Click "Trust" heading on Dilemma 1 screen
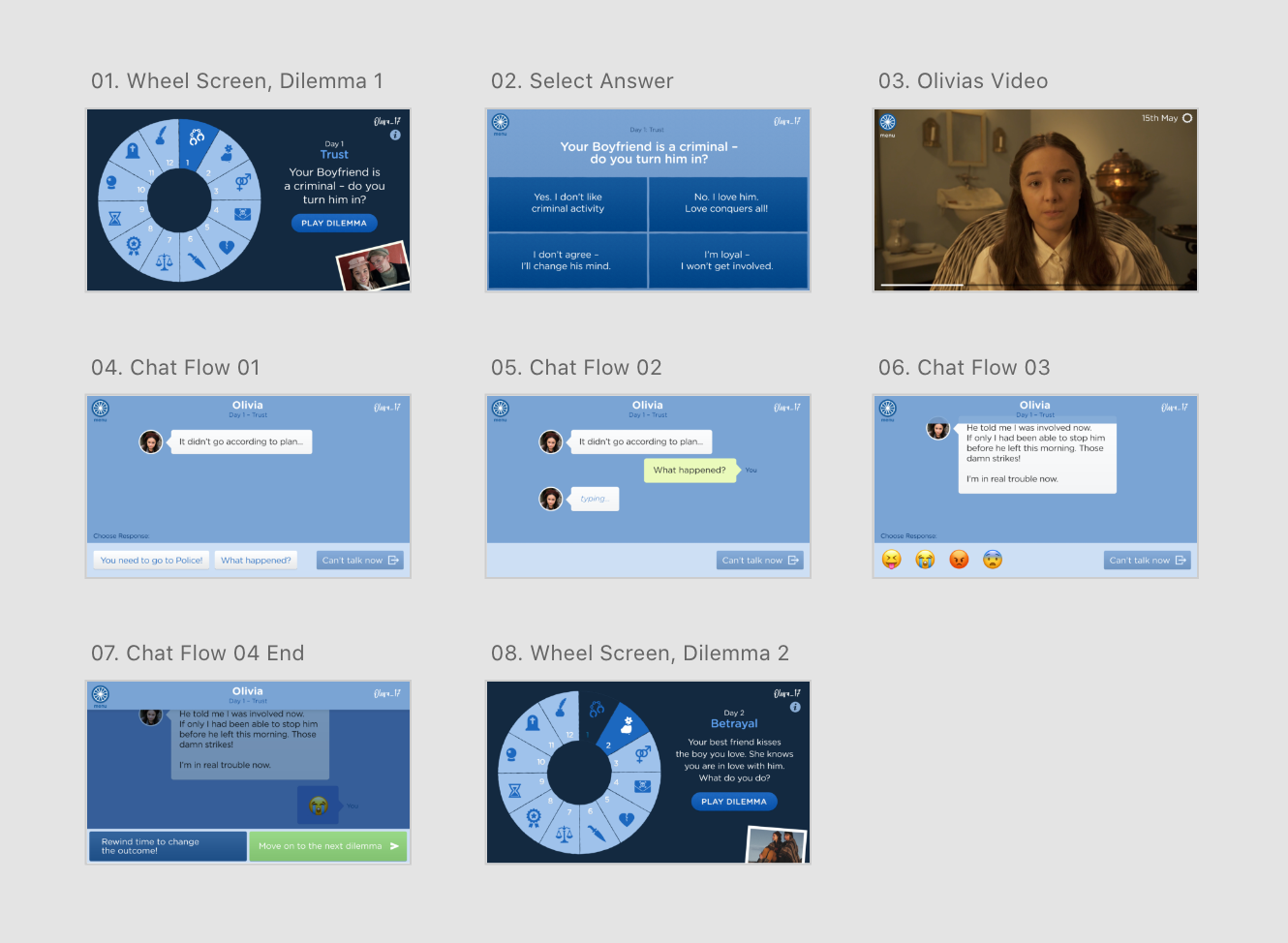The height and width of the screenshot is (943, 1288). coord(334,155)
